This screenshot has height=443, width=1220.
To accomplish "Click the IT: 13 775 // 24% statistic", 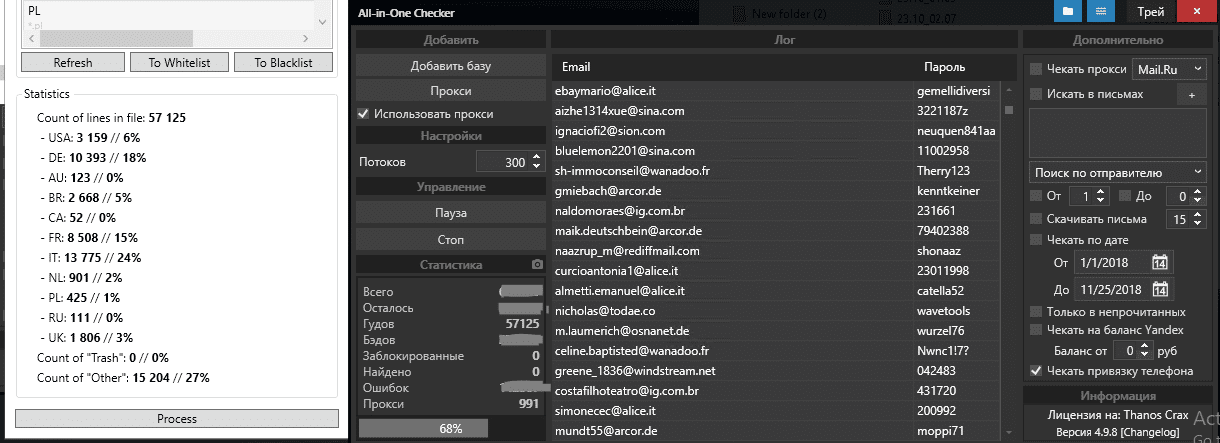I will tap(95, 257).
